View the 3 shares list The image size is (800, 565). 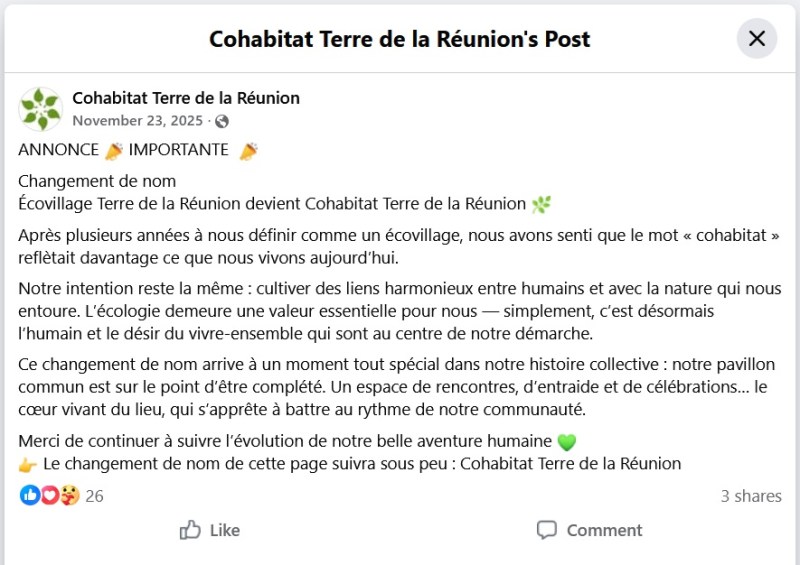(x=751, y=496)
